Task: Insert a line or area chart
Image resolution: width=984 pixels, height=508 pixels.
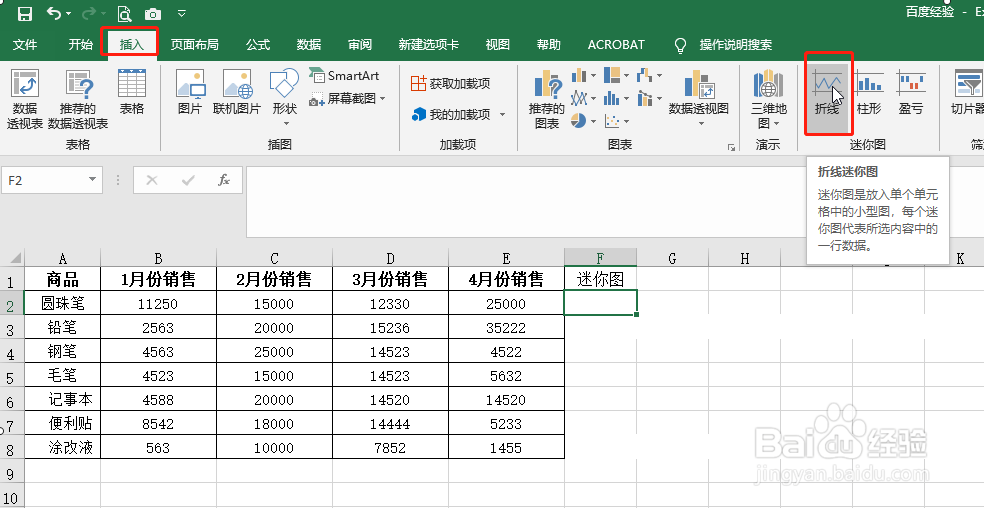Action: [x=584, y=99]
